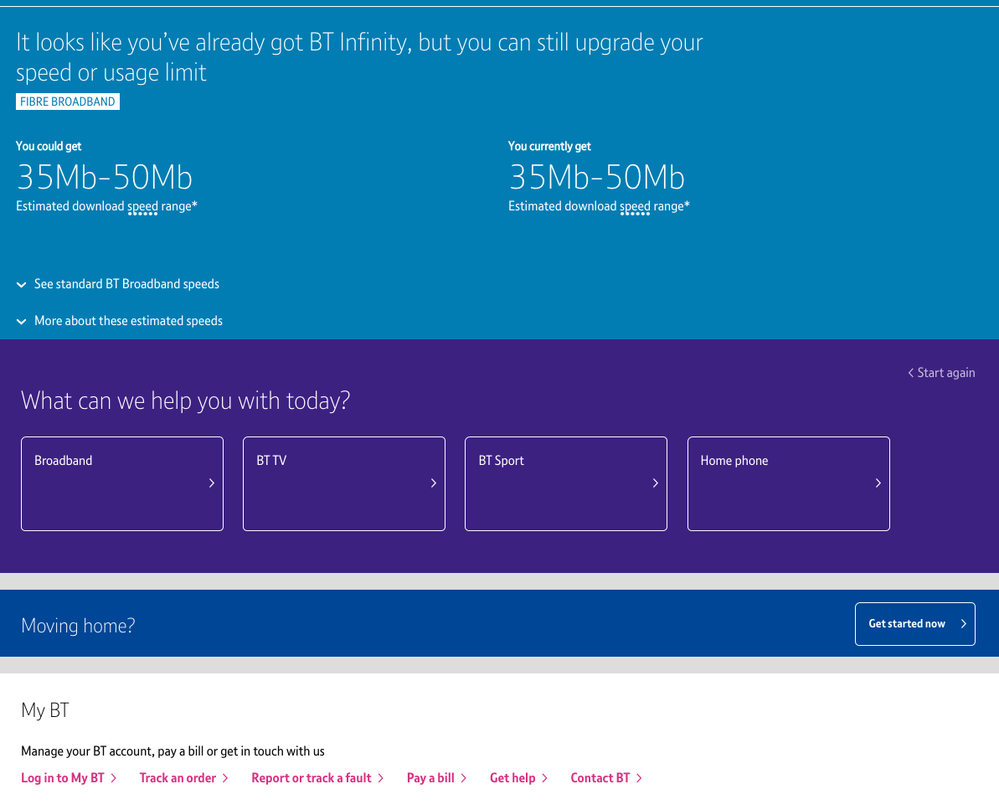
Task: Click the arrow icon in Get started now
Action: (963, 624)
